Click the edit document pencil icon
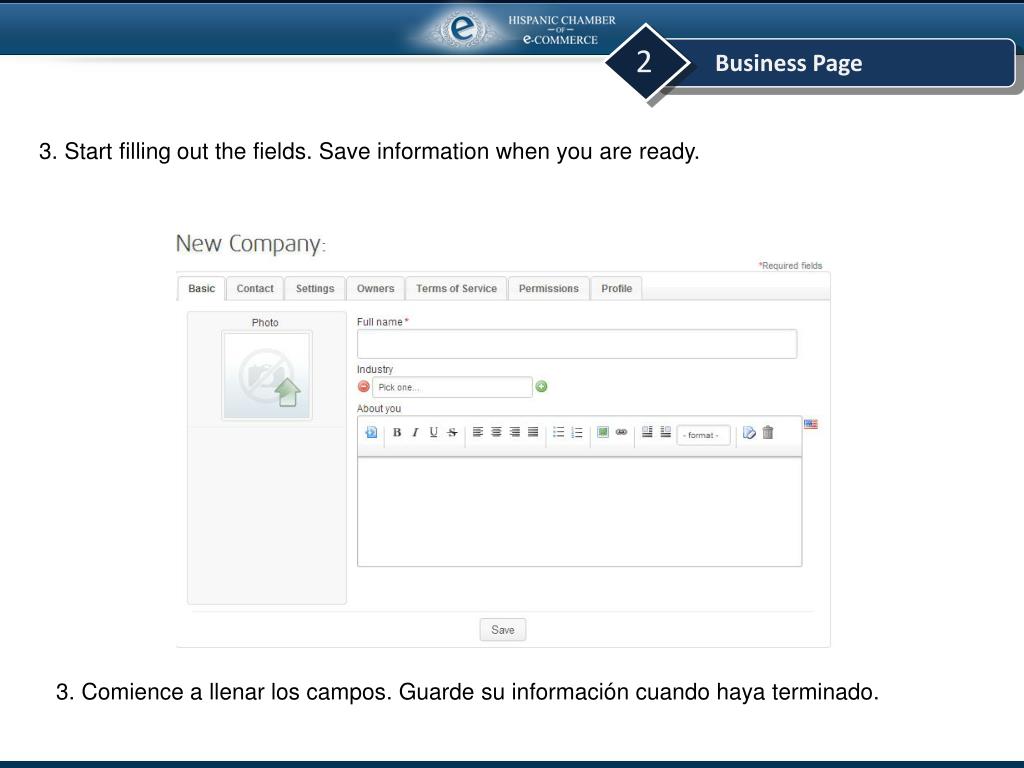1024x768 pixels. 749,432
